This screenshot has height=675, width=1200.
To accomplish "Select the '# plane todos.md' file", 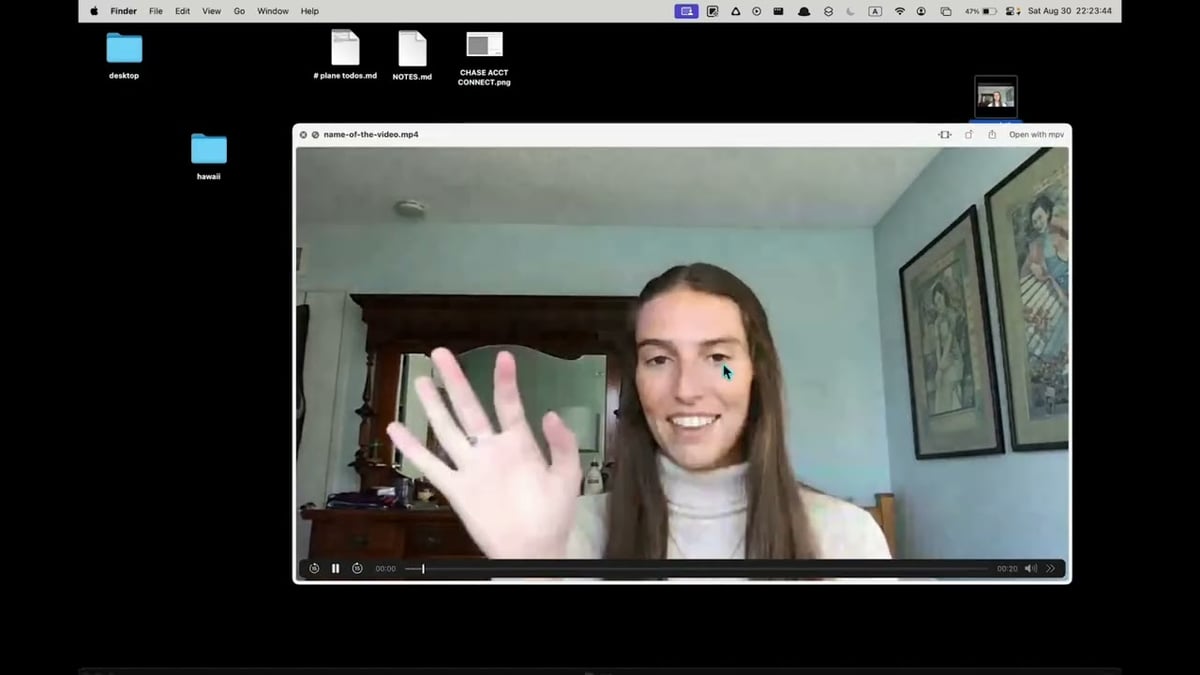I will [345, 55].
